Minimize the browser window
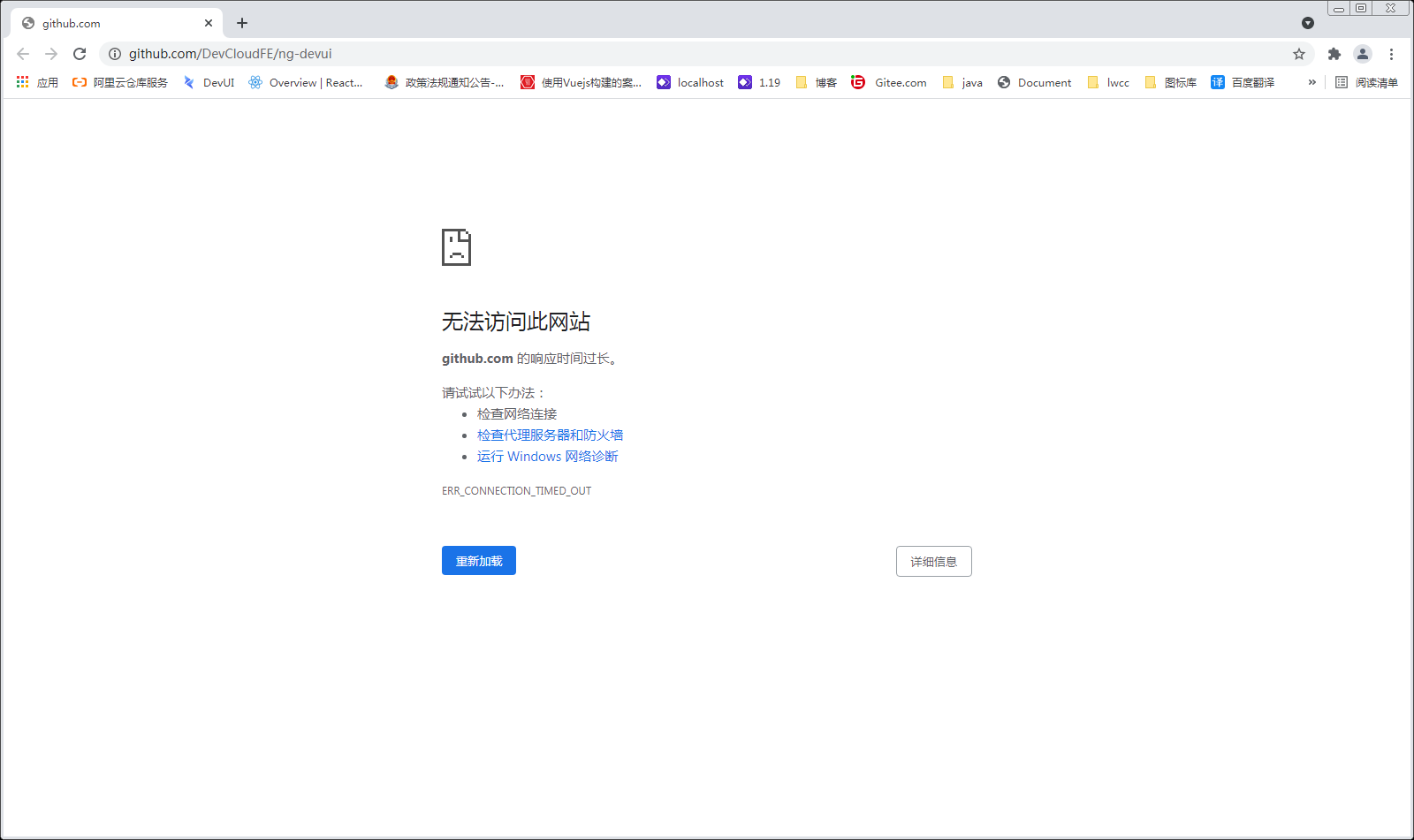Viewport: 1414px width, 840px height. [1339, 8]
